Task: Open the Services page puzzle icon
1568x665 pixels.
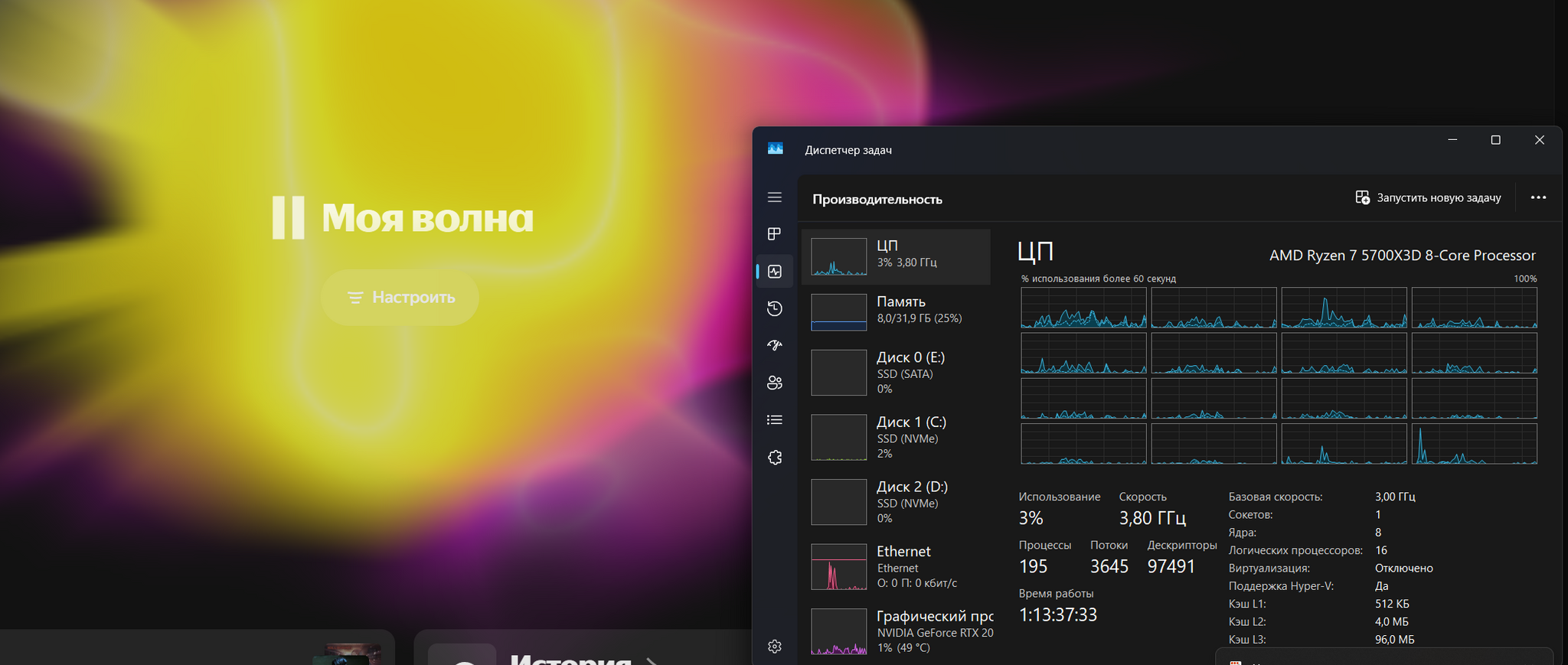Action: [x=774, y=458]
